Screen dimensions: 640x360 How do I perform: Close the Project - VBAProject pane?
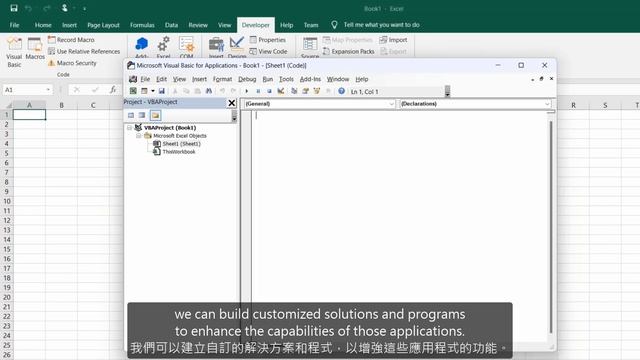[231, 103]
